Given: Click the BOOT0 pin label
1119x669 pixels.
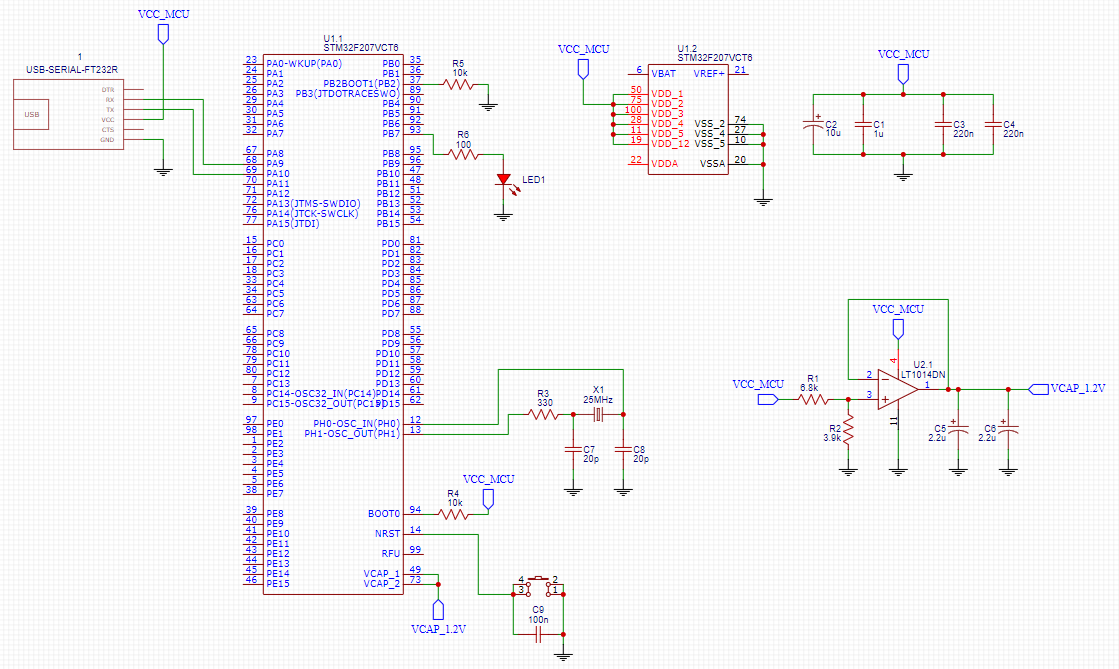Looking at the screenshot, I should (x=384, y=513).
